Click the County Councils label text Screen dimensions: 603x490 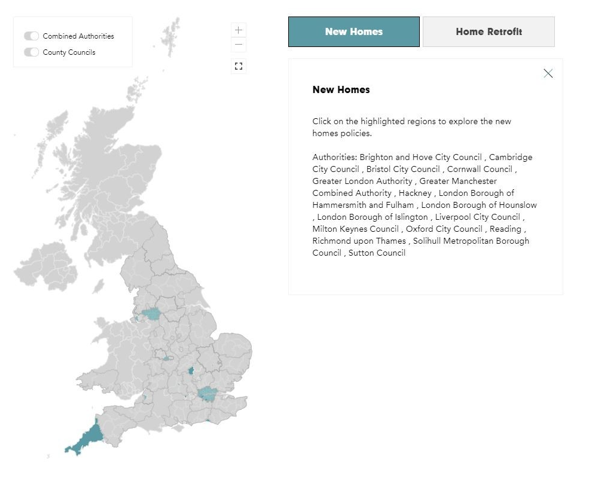pos(69,52)
